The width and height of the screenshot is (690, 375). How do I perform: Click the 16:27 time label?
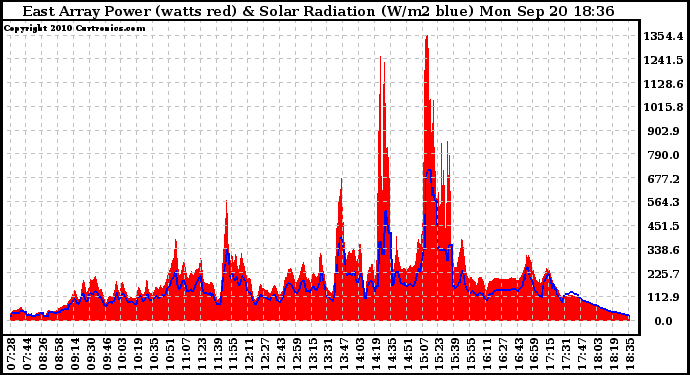(503, 354)
